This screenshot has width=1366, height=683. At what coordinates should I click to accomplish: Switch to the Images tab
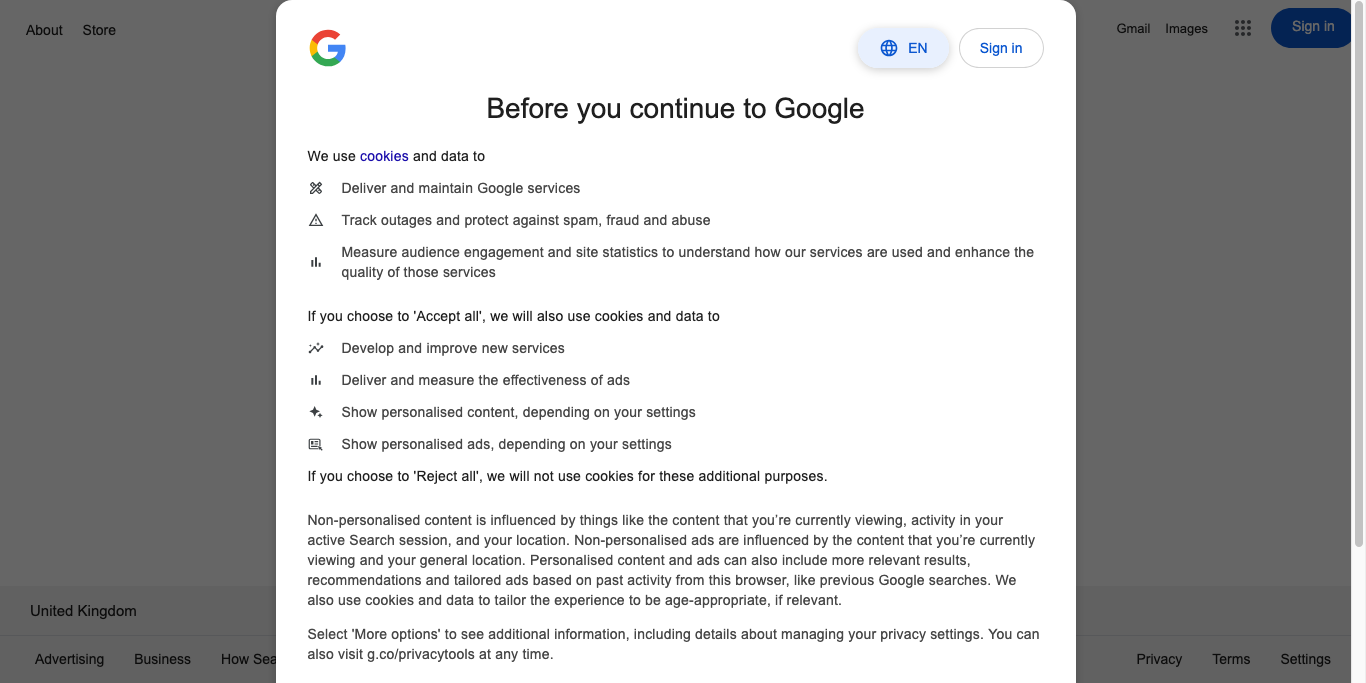click(x=1186, y=28)
